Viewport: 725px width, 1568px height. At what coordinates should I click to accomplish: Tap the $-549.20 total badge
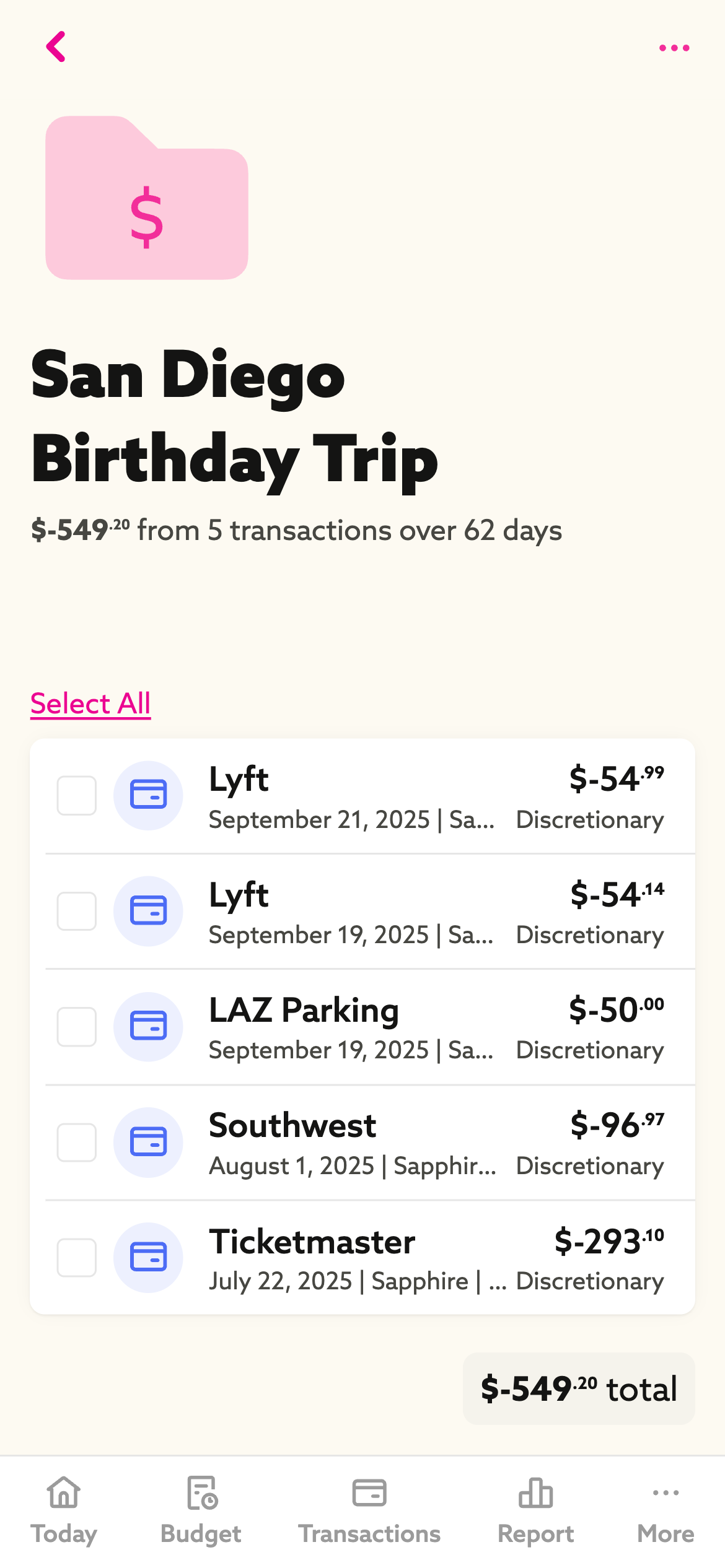pos(579,1389)
